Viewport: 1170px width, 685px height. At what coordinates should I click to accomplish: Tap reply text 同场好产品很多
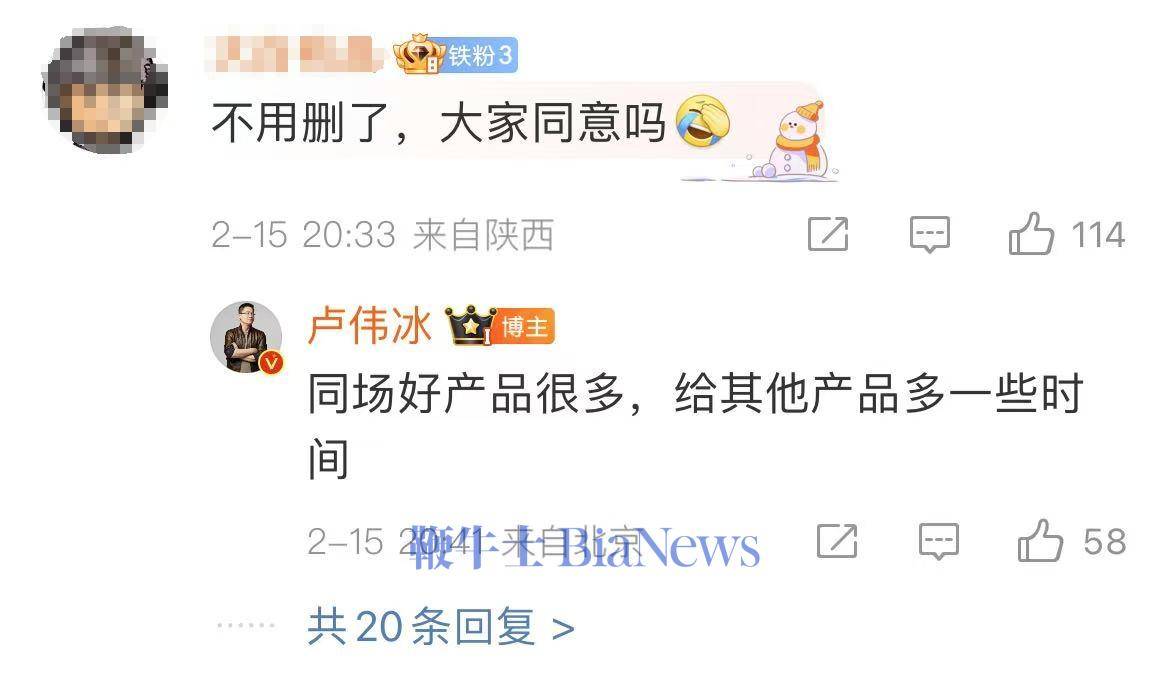pyautogui.click(x=466, y=393)
